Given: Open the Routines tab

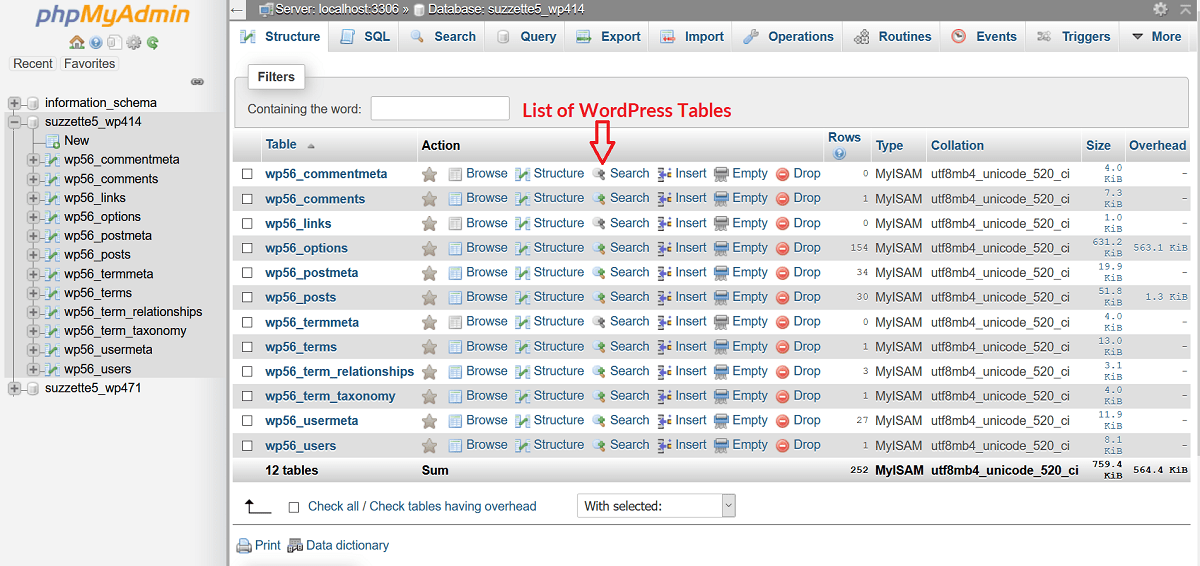Looking at the screenshot, I should click(891, 36).
